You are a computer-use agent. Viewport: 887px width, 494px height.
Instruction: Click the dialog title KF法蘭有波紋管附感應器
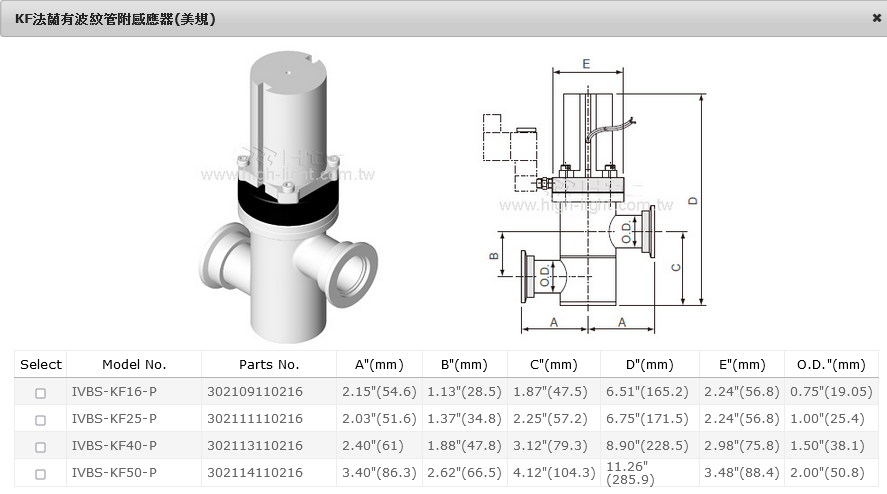115,18
